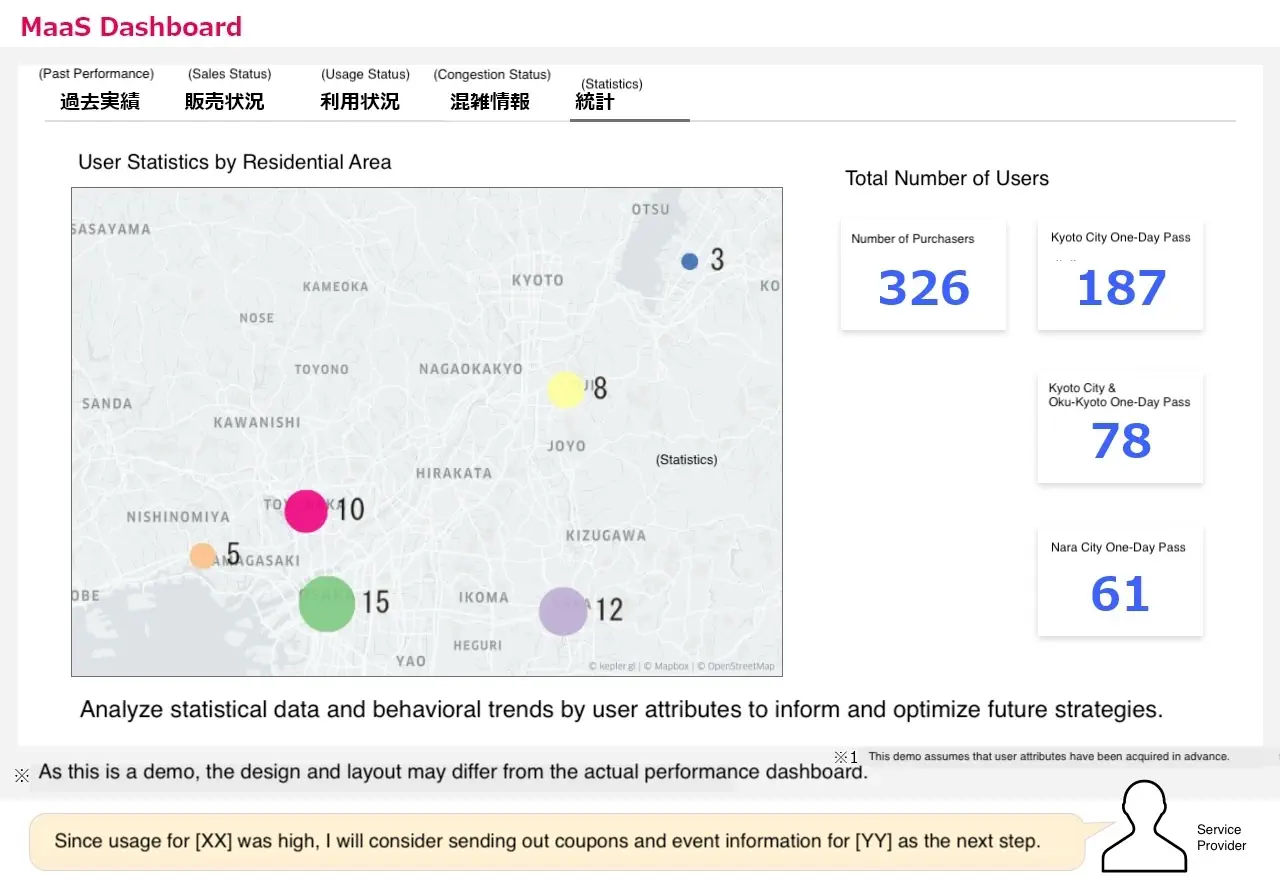Image resolution: width=1280 pixels, height=880 pixels.
Task: Open the Mapbox attribution link
Action: (669, 667)
